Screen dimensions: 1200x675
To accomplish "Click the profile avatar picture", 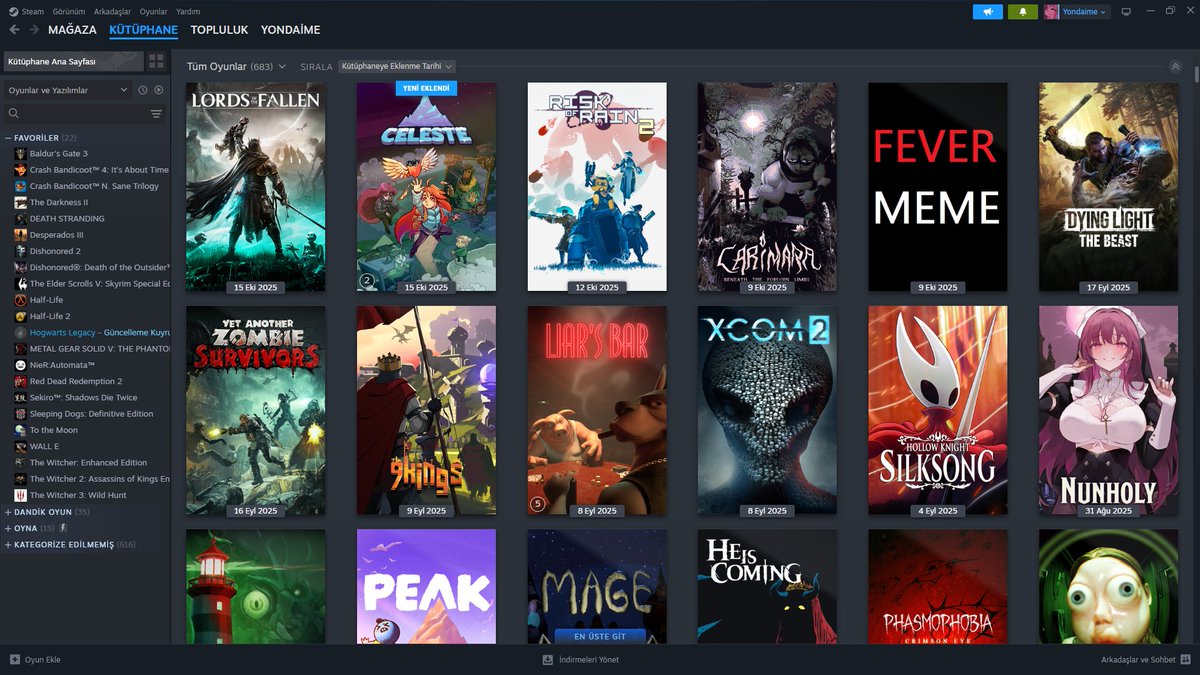I will 1052,12.
